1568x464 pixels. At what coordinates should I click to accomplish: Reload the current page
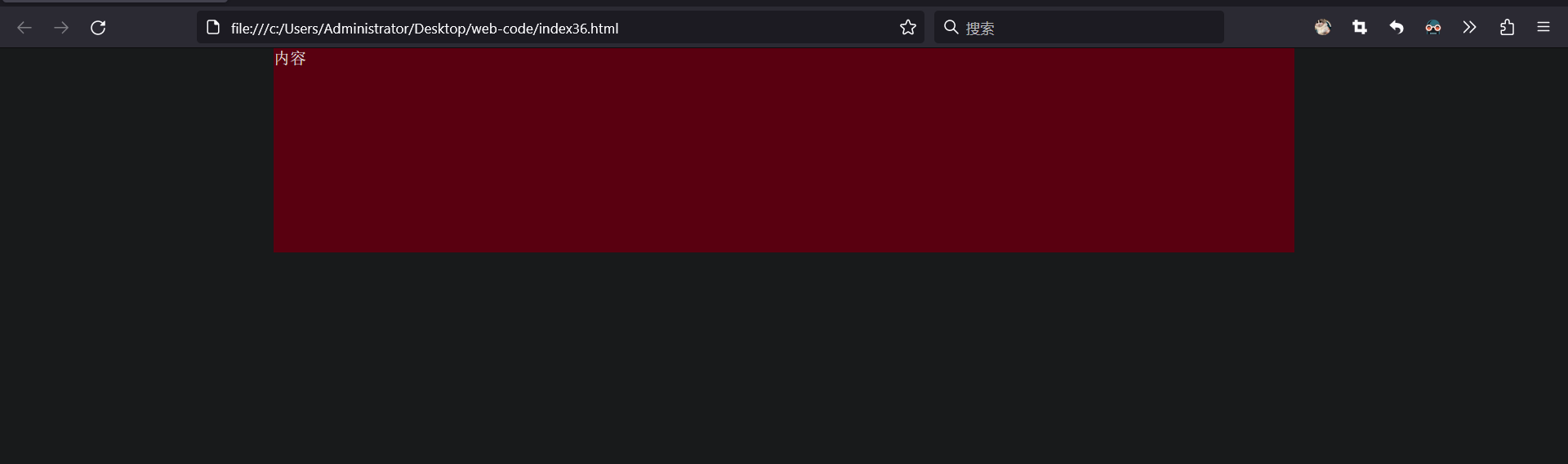(x=98, y=28)
